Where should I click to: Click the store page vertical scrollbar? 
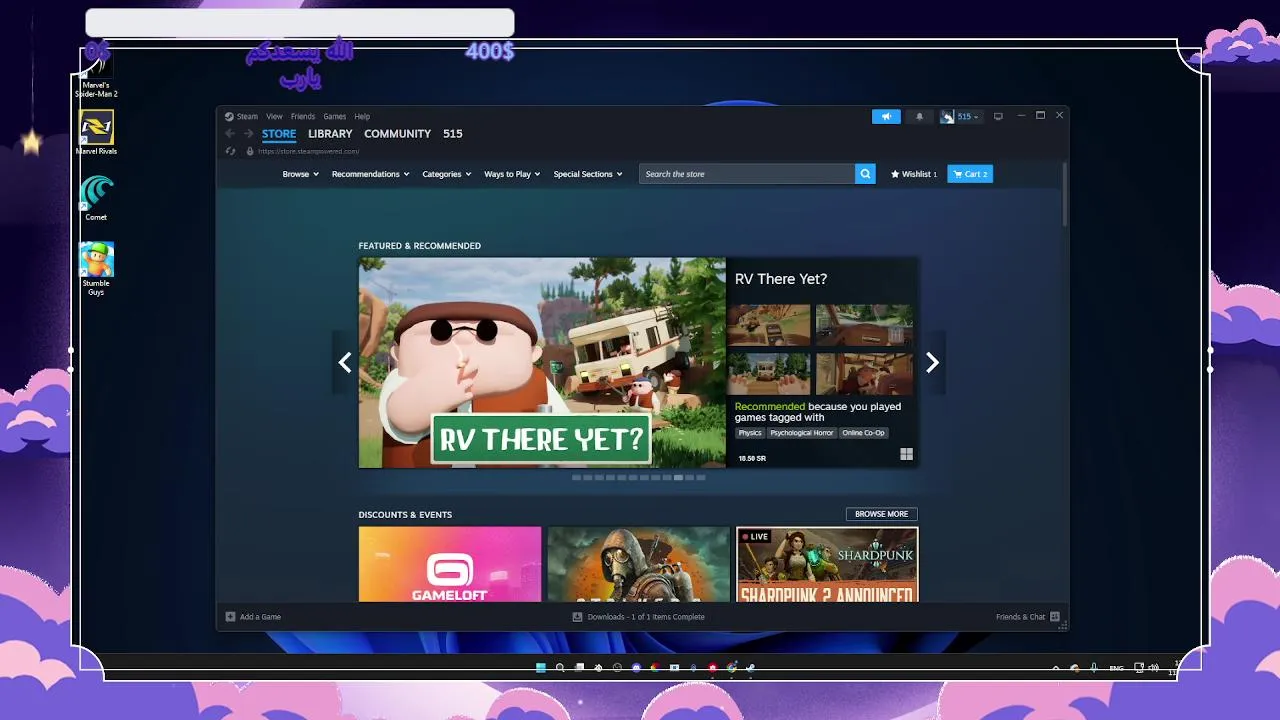(1064, 195)
